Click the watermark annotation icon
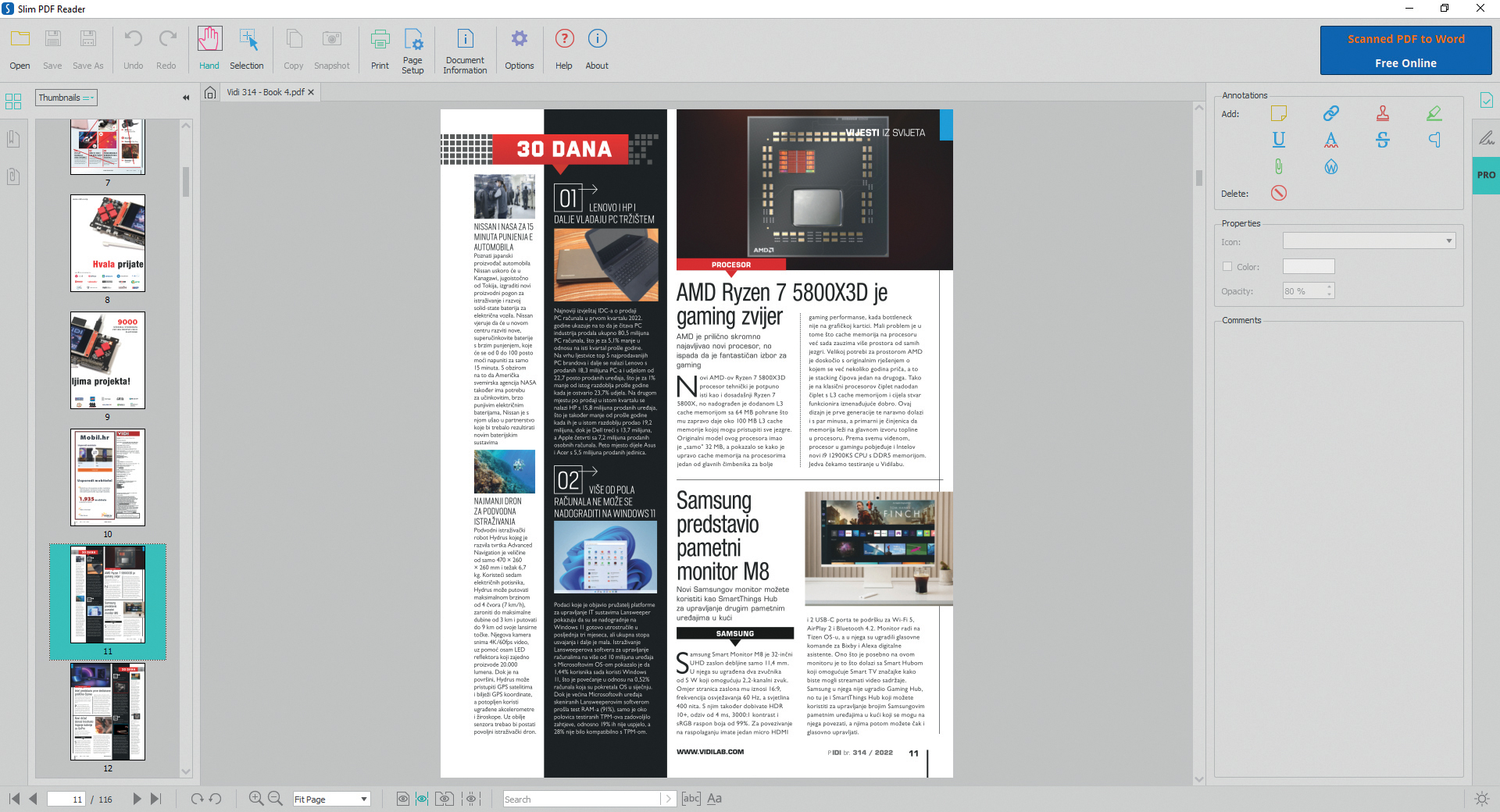The image size is (1500, 812). click(1330, 166)
